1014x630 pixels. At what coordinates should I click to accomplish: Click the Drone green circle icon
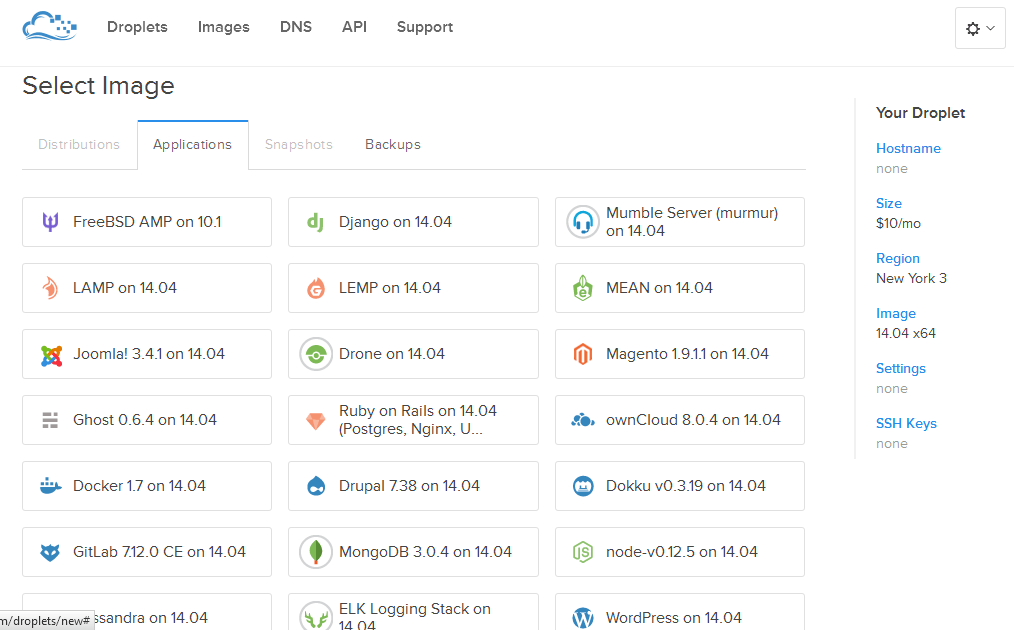point(316,354)
